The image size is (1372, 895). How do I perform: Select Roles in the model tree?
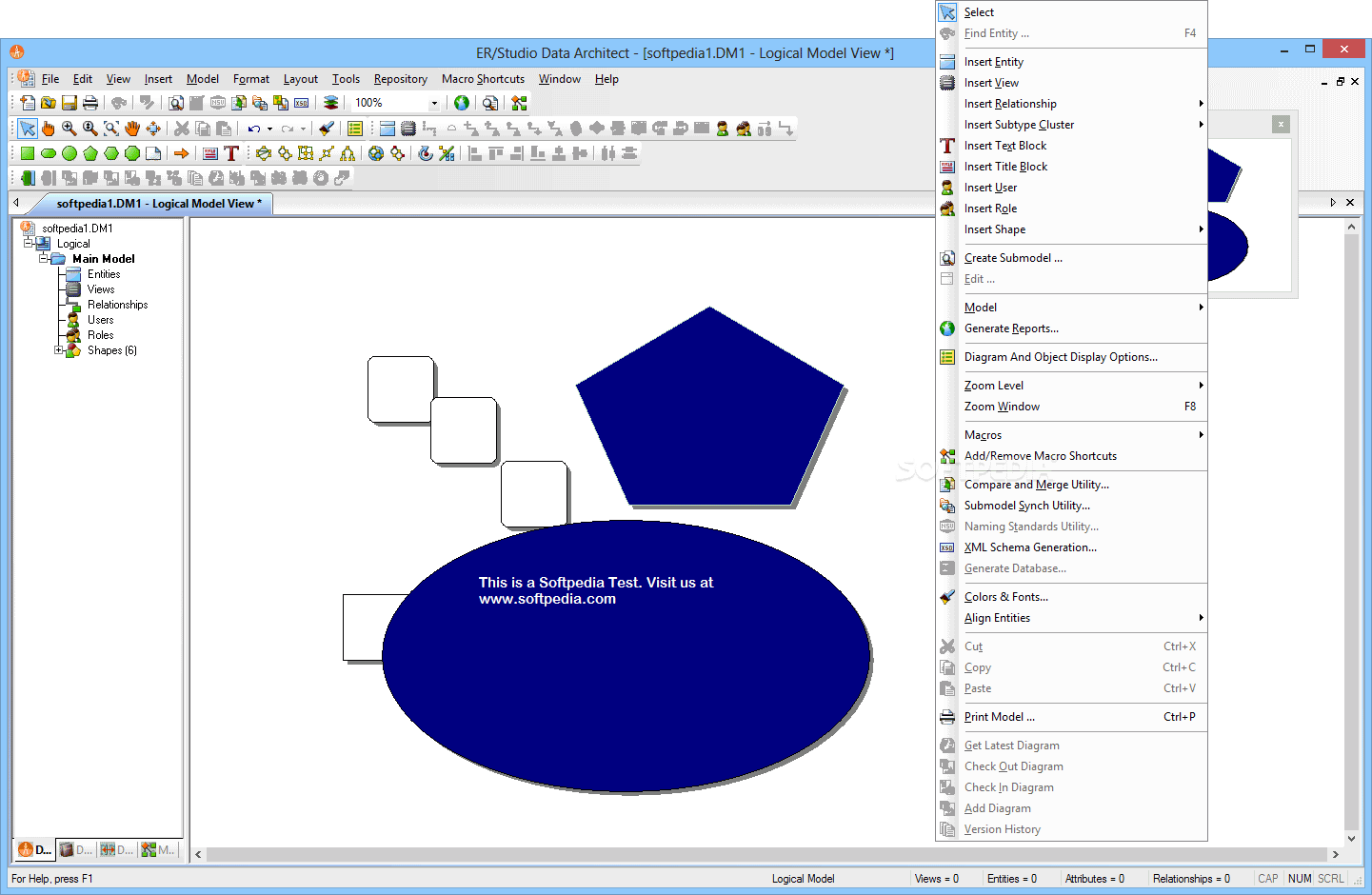pyautogui.click(x=100, y=335)
